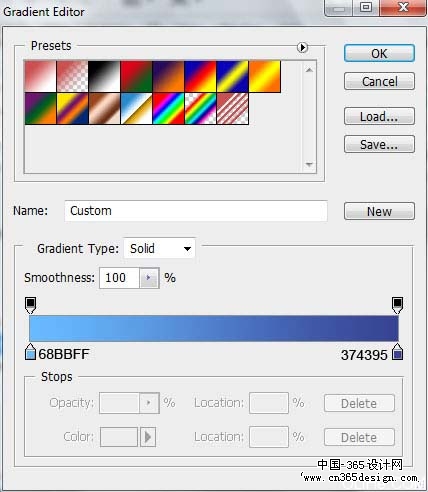The height and width of the screenshot is (492, 428).
Task: Click the presets scrollbar down arrow
Action: pos(309,164)
